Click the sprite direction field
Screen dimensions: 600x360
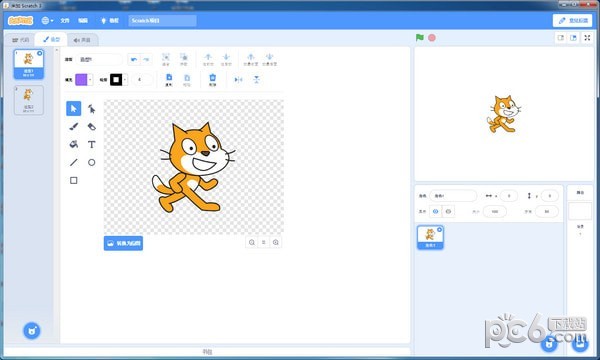(x=546, y=211)
